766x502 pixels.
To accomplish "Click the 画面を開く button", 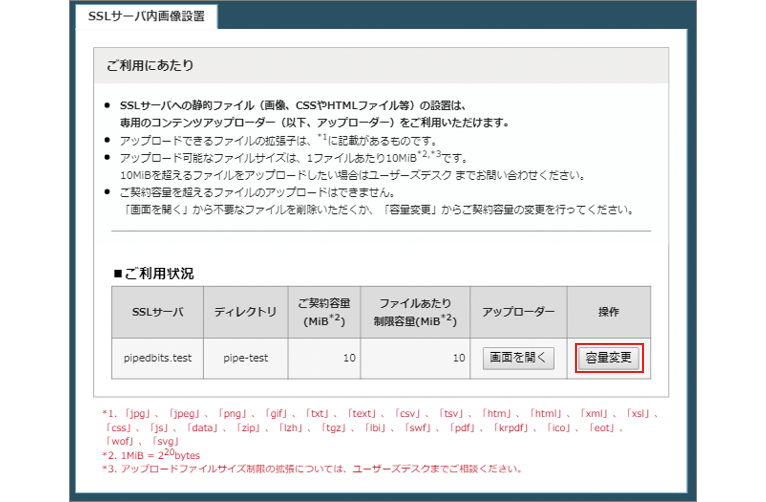I will click(x=518, y=358).
